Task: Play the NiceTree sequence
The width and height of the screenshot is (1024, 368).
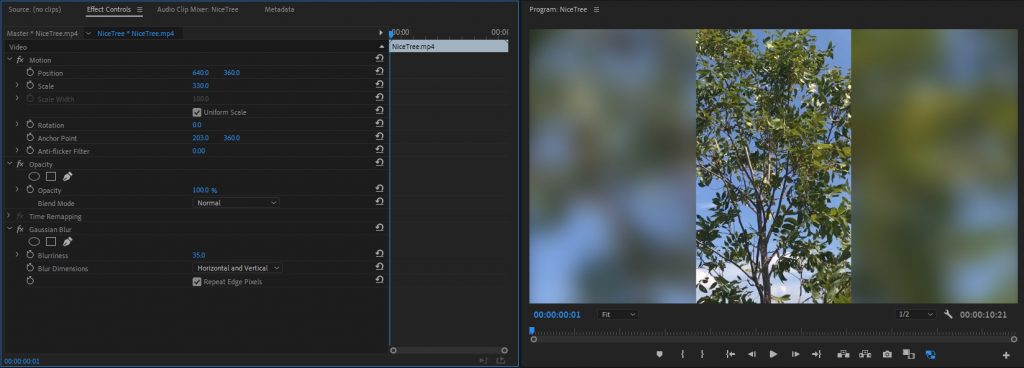Action: pos(773,354)
